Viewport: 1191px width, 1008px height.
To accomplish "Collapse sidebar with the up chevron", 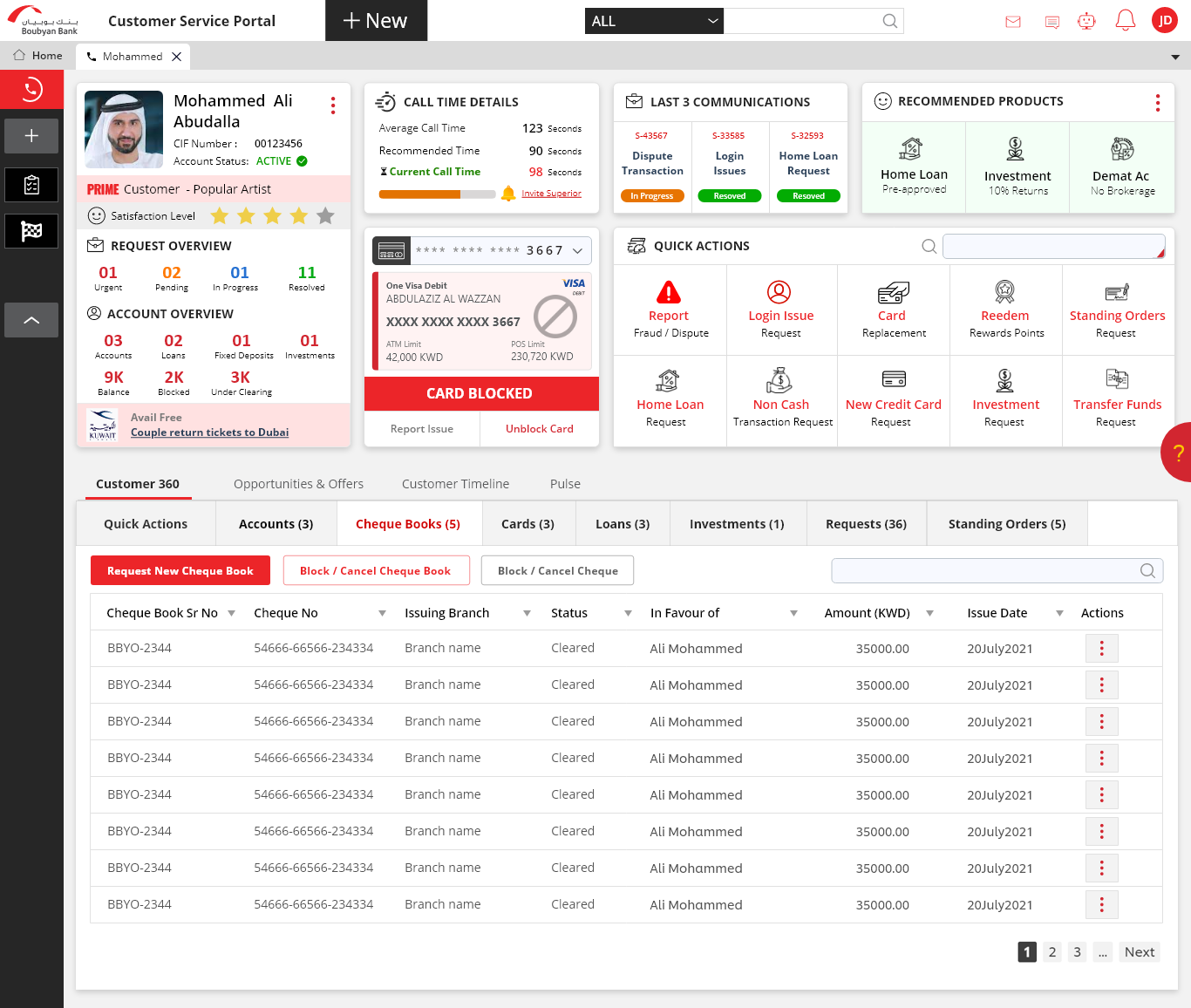I will click(31, 320).
